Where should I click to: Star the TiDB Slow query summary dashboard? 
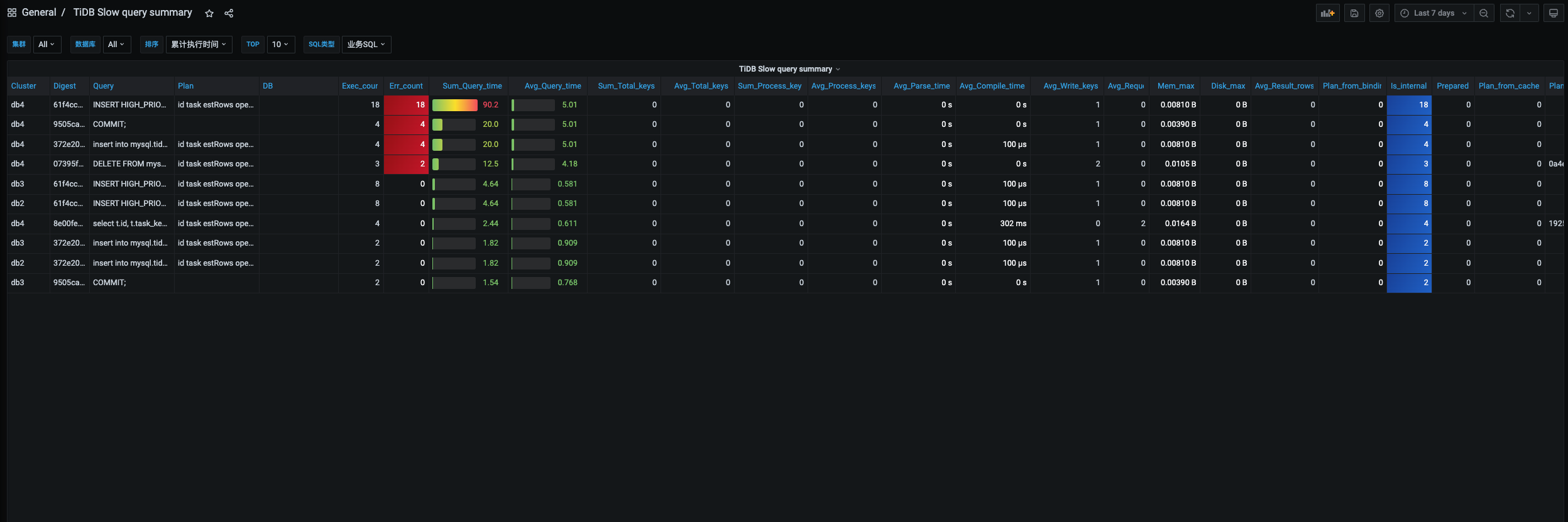(x=209, y=13)
